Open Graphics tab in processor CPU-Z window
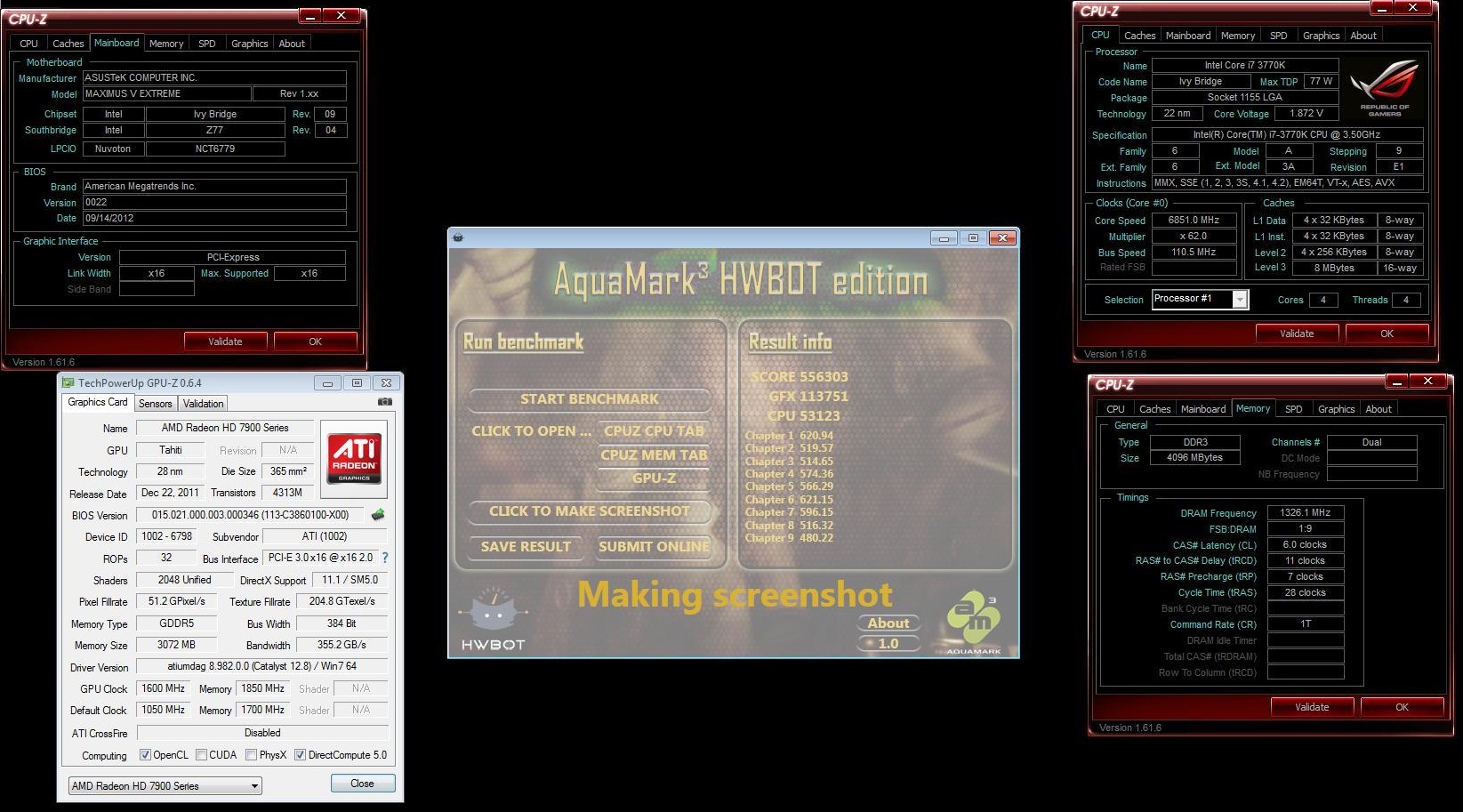This screenshot has height=812, width=1463. (1321, 36)
